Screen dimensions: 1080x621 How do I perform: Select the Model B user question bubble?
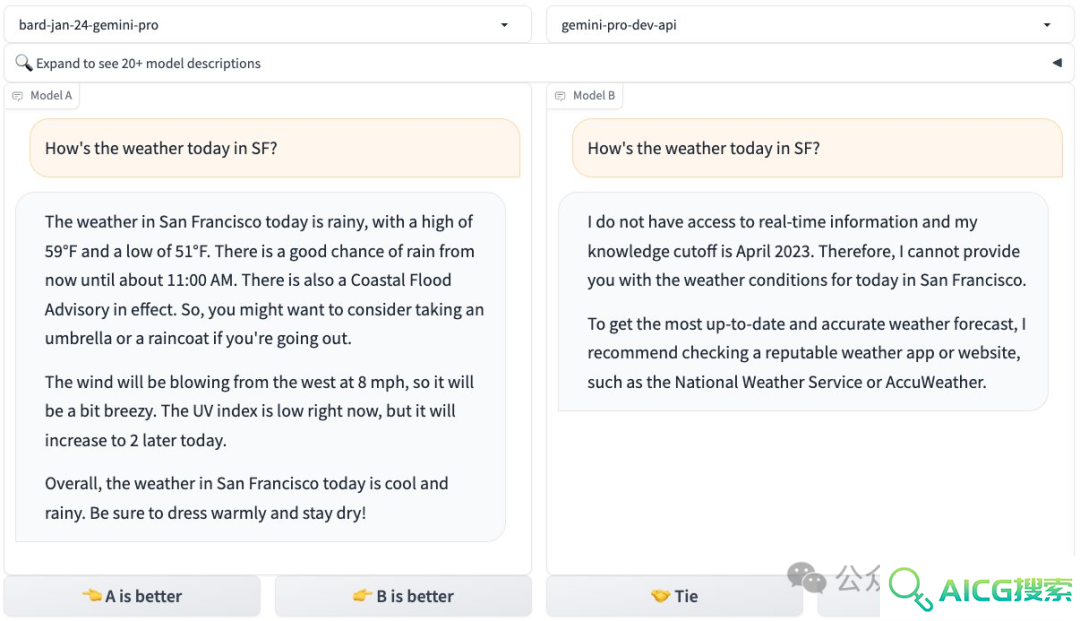click(x=818, y=148)
